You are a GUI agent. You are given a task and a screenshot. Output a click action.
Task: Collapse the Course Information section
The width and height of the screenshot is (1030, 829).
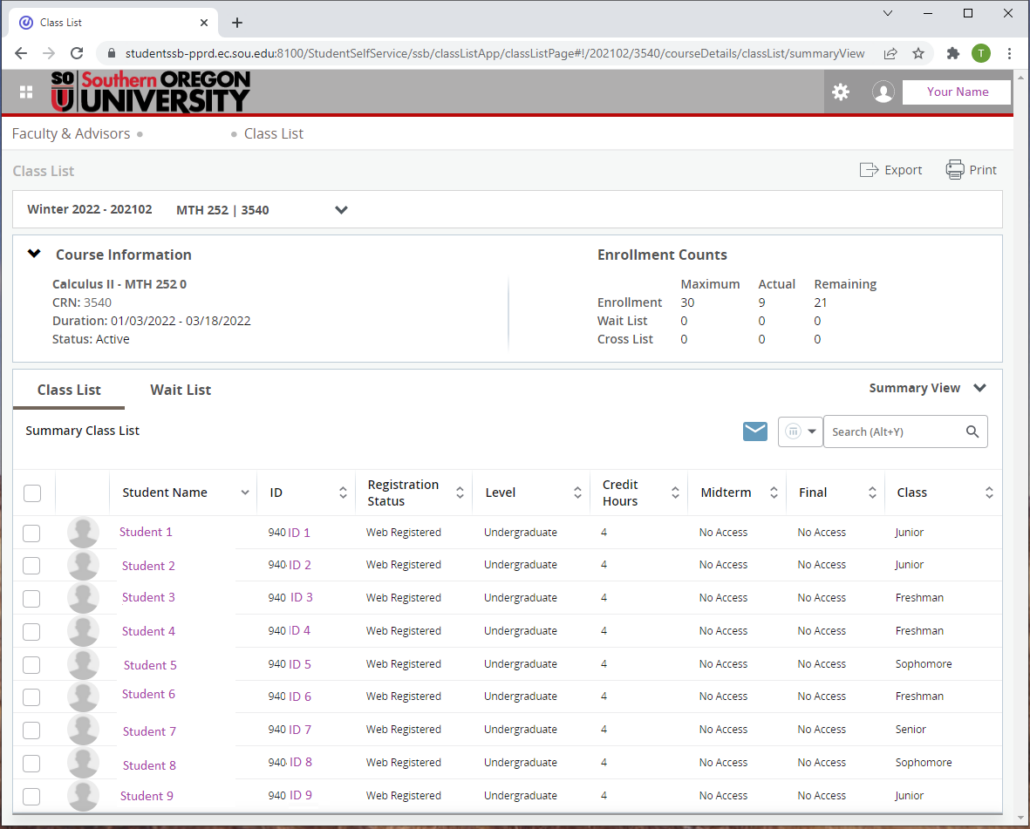(x=33, y=254)
